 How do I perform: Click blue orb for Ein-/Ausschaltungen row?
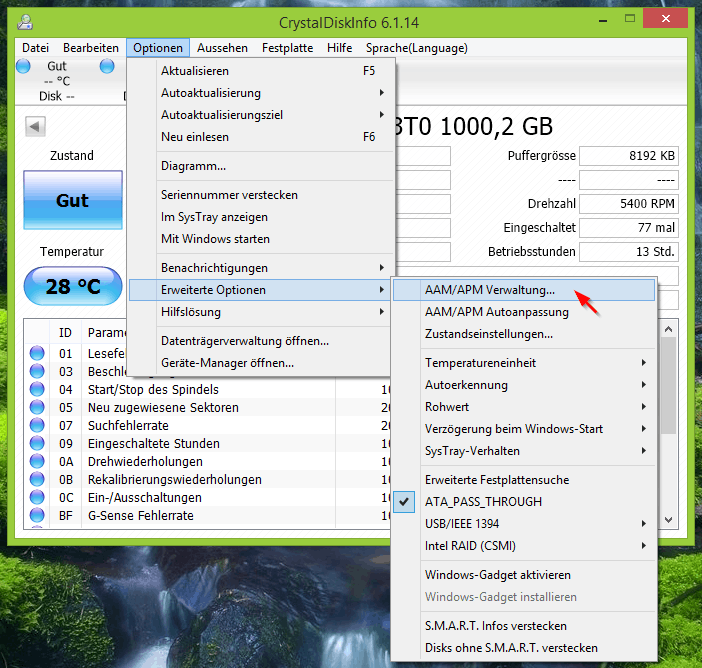tap(37, 497)
